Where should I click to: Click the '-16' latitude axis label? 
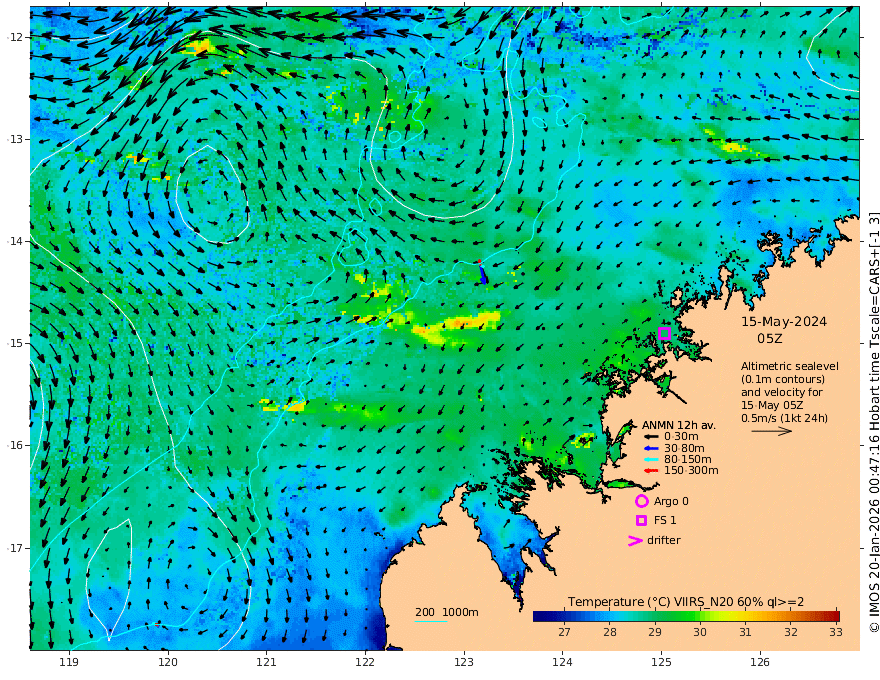coord(15,445)
